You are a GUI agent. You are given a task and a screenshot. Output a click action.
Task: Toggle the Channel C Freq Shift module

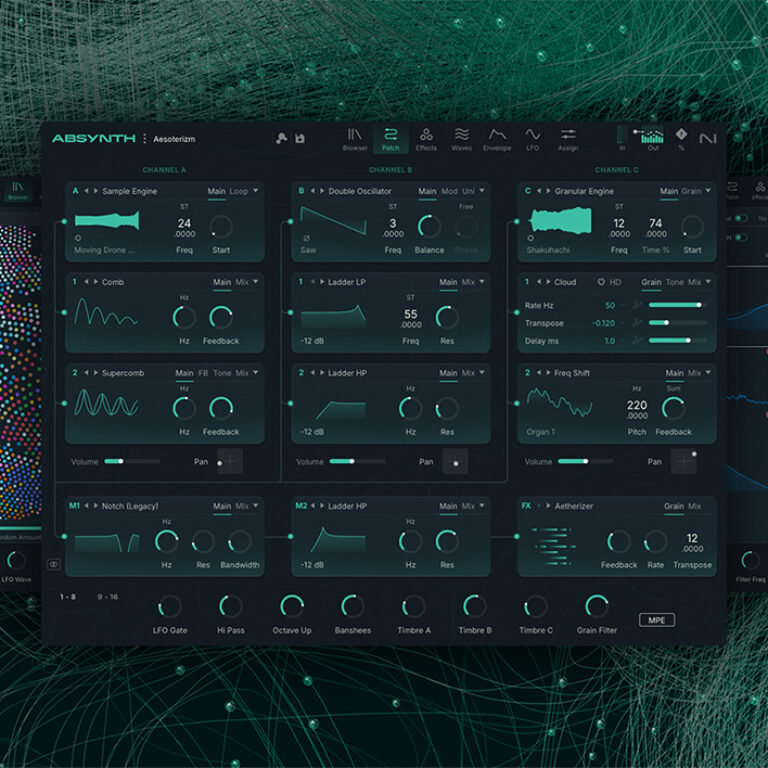(x=527, y=373)
